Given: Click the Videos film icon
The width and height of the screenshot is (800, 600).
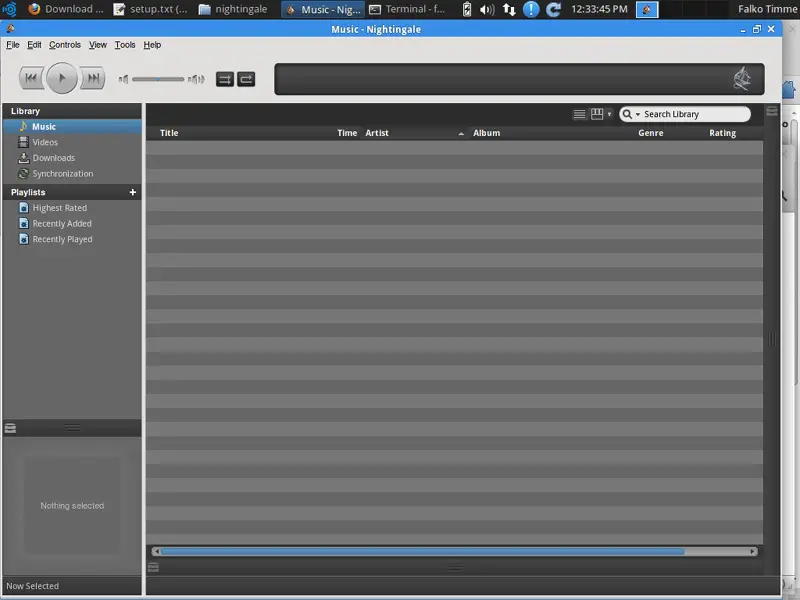Looking at the screenshot, I should (23, 142).
